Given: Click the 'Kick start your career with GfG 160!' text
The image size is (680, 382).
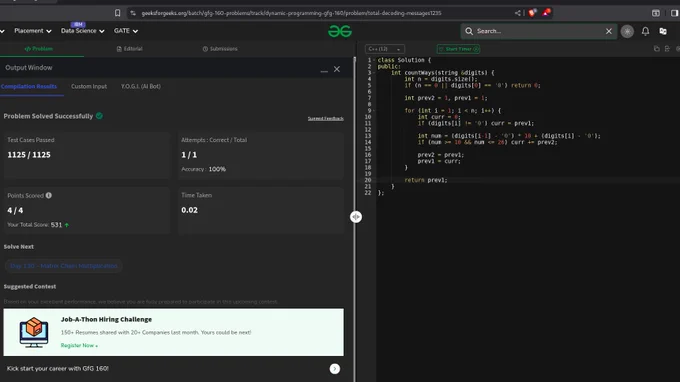Looking at the screenshot, I should [58, 369].
